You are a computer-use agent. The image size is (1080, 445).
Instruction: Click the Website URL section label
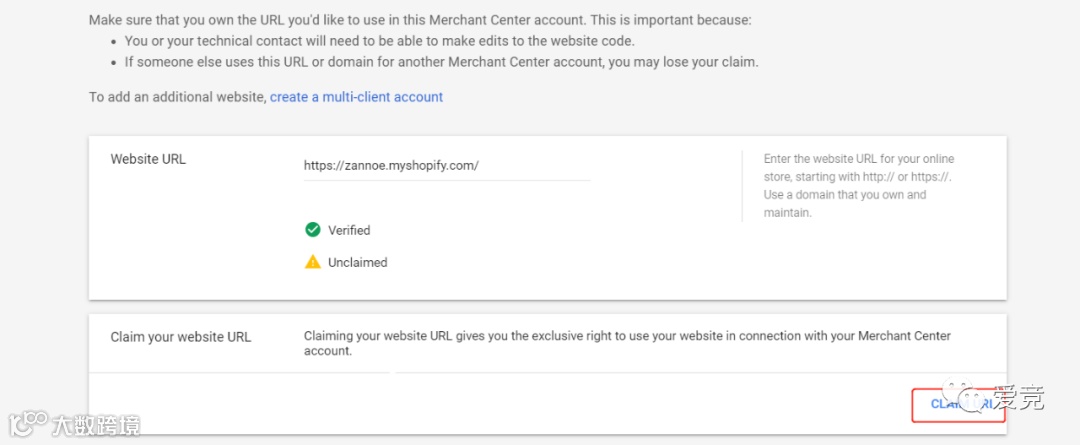[148, 159]
